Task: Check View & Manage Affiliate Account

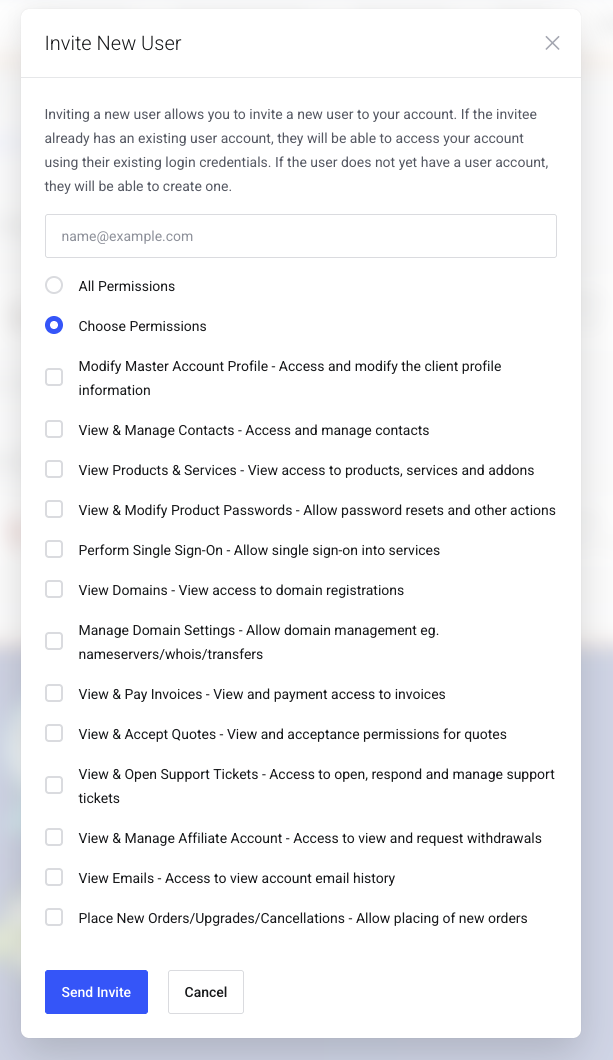Action: 54,838
